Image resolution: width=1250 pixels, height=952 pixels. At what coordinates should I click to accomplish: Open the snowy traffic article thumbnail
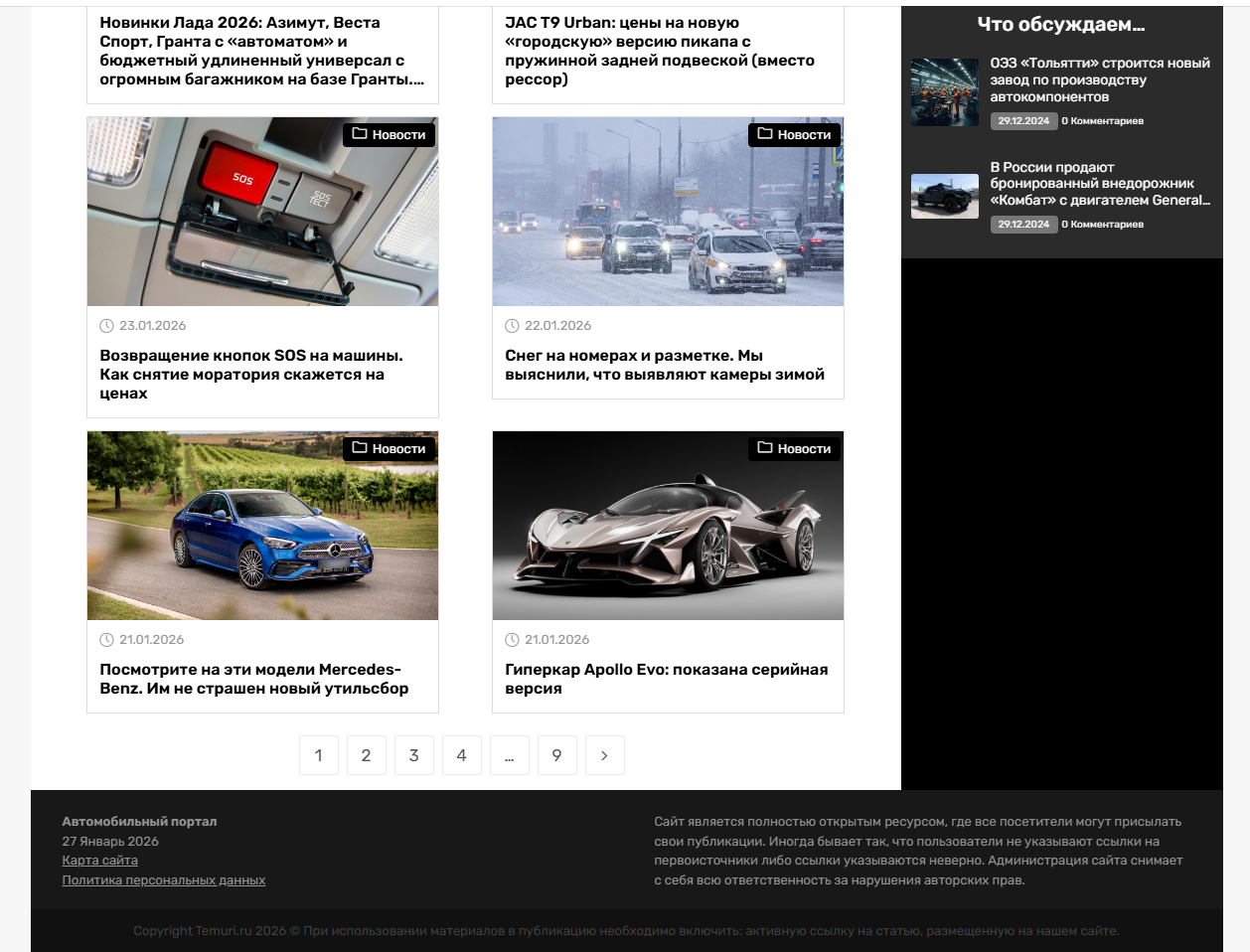point(668,212)
